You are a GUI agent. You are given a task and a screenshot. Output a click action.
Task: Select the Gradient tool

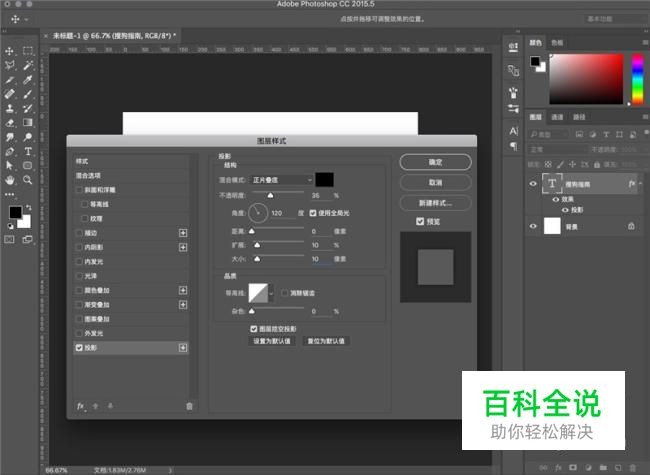click(x=28, y=122)
